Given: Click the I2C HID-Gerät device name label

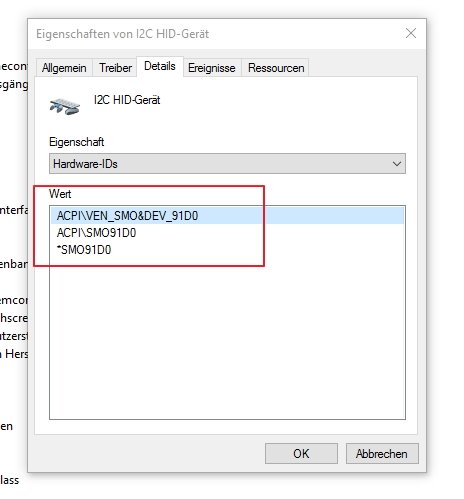Looking at the screenshot, I should tap(127, 100).
